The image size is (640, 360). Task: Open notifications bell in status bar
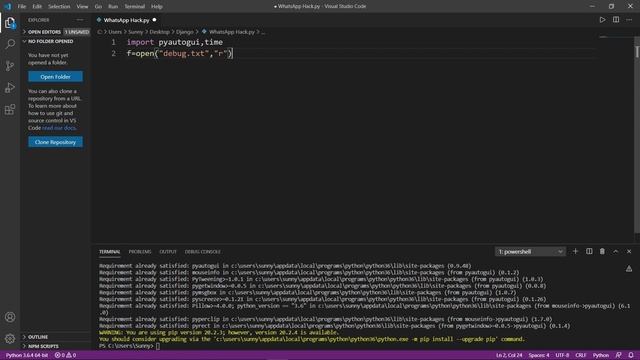[x=631, y=355]
